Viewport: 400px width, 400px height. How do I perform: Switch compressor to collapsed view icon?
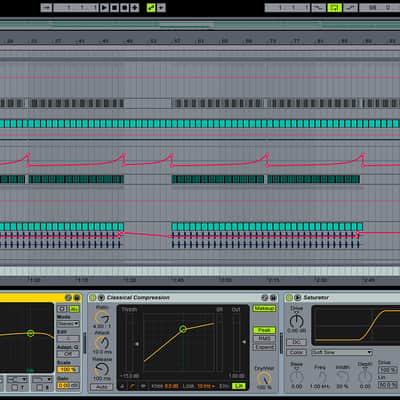123,386
